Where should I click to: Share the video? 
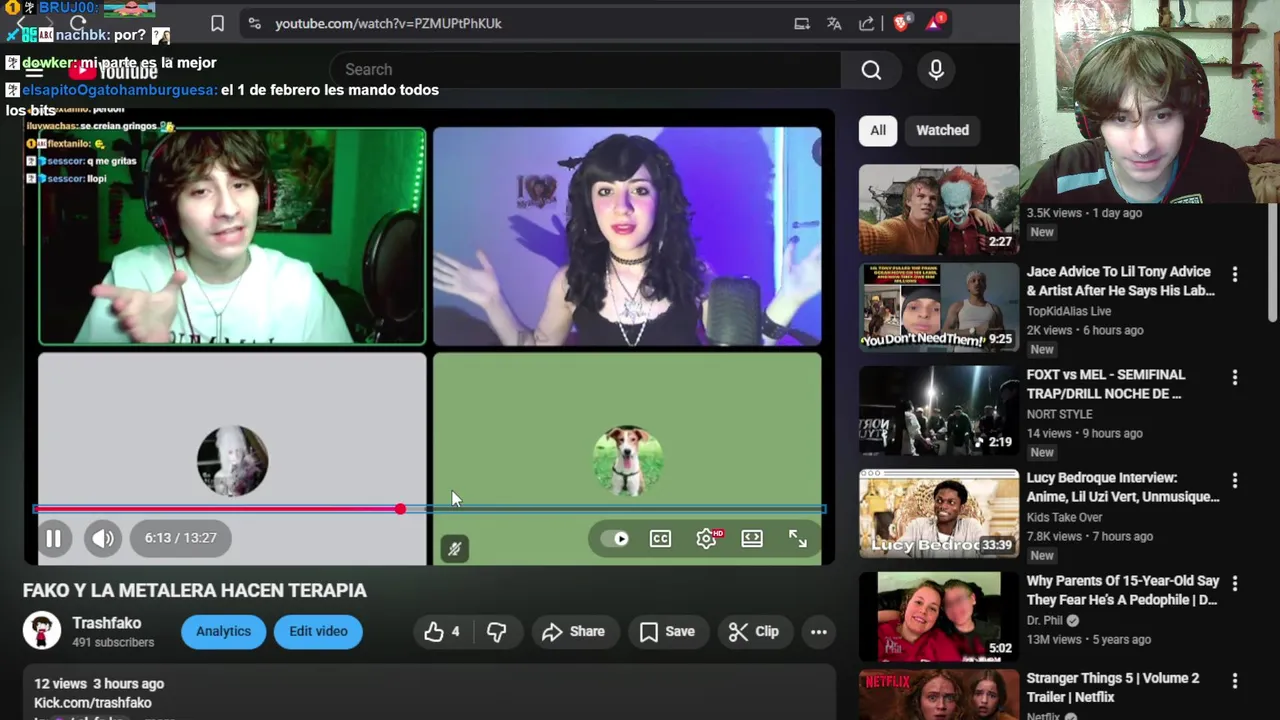tap(574, 631)
